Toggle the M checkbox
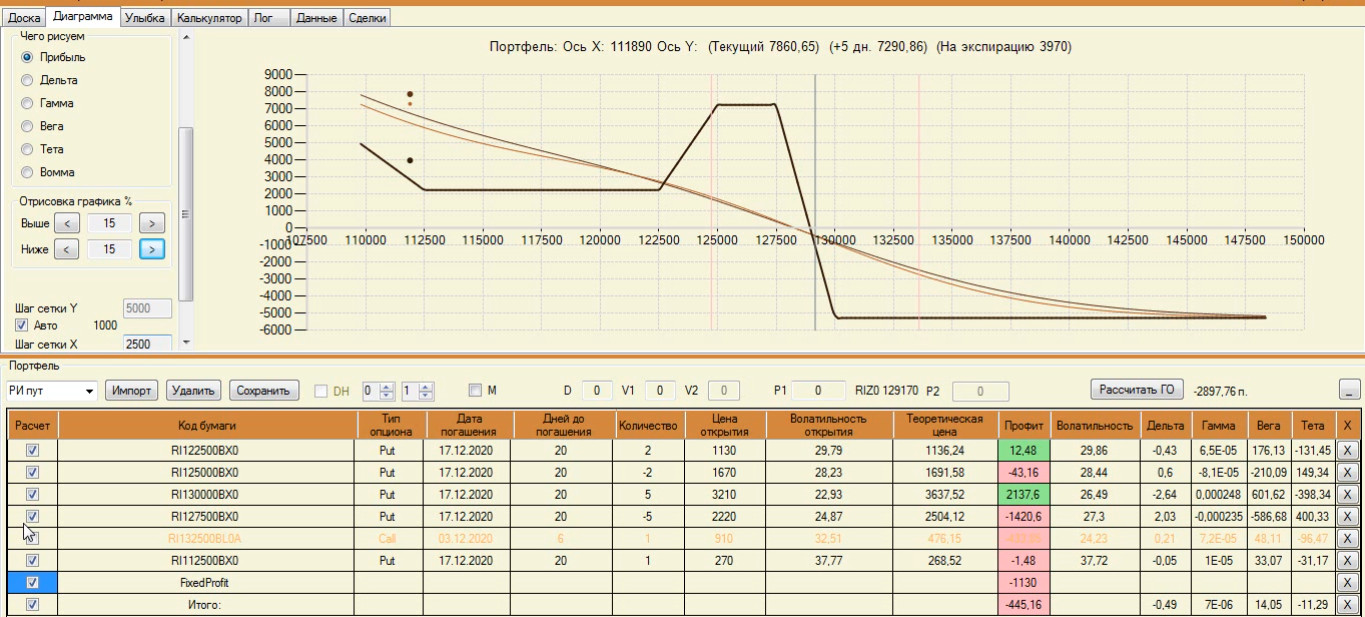Viewport: 1365px width, 617px height. 475,390
